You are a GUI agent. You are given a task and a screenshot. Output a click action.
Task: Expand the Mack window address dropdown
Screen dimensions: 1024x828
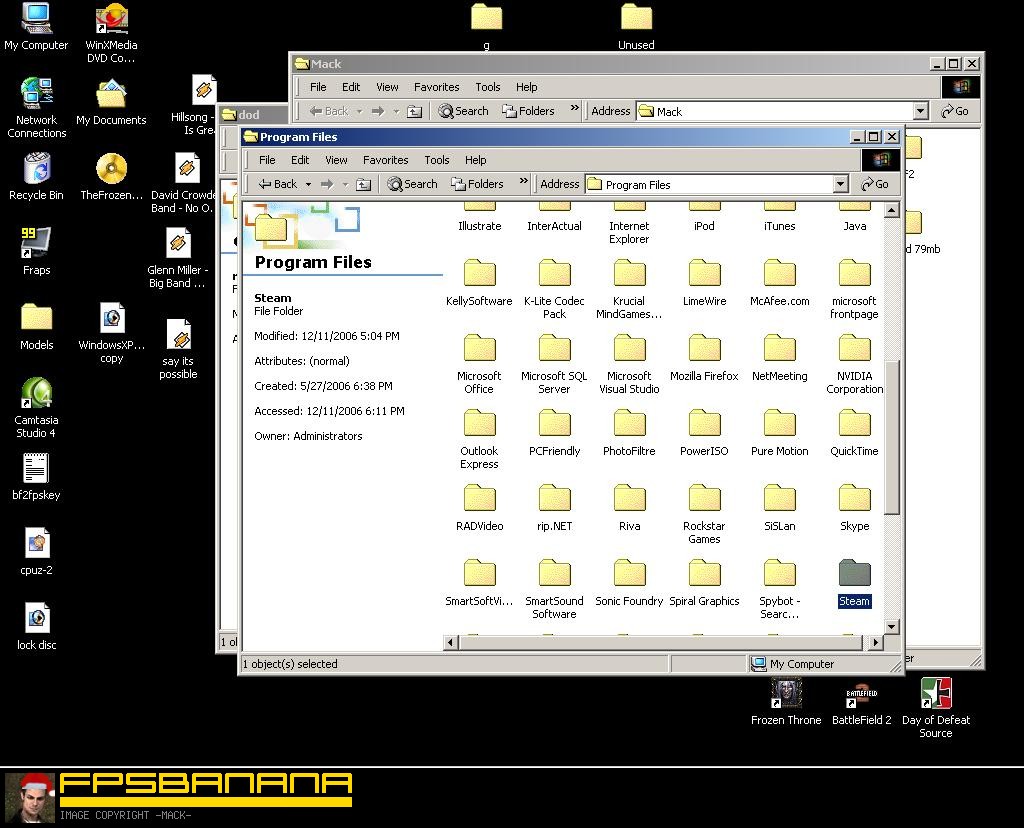click(x=920, y=111)
